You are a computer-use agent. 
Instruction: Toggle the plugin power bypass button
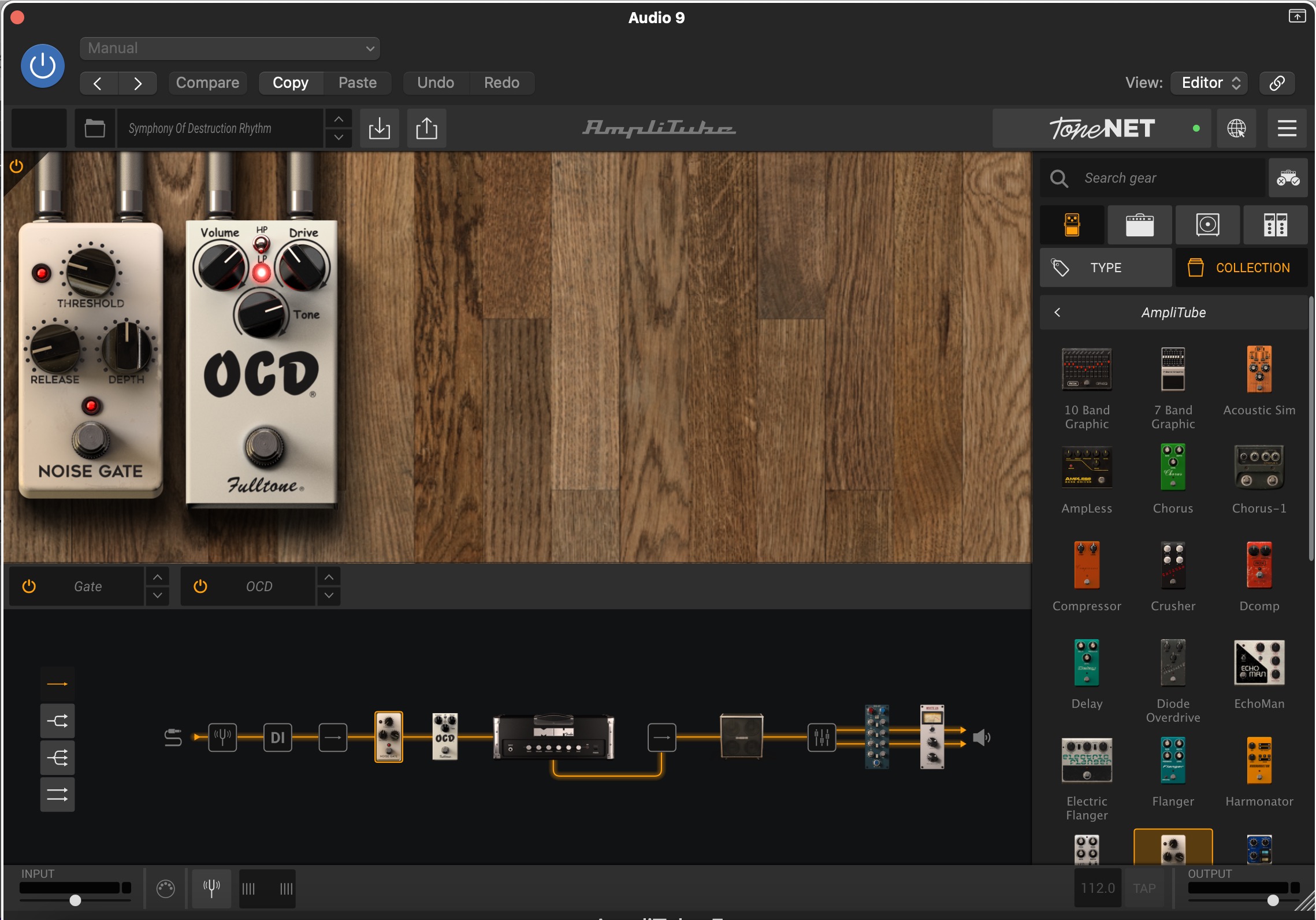(x=43, y=66)
